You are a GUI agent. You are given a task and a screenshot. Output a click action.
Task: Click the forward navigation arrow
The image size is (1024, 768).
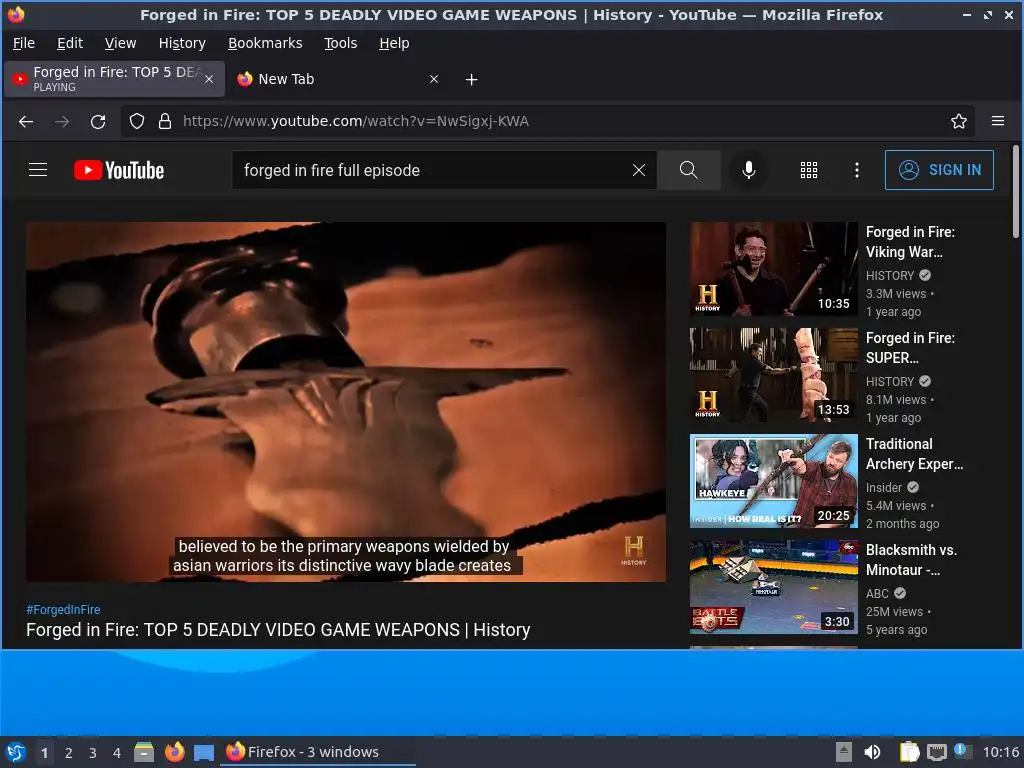(62, 121)
